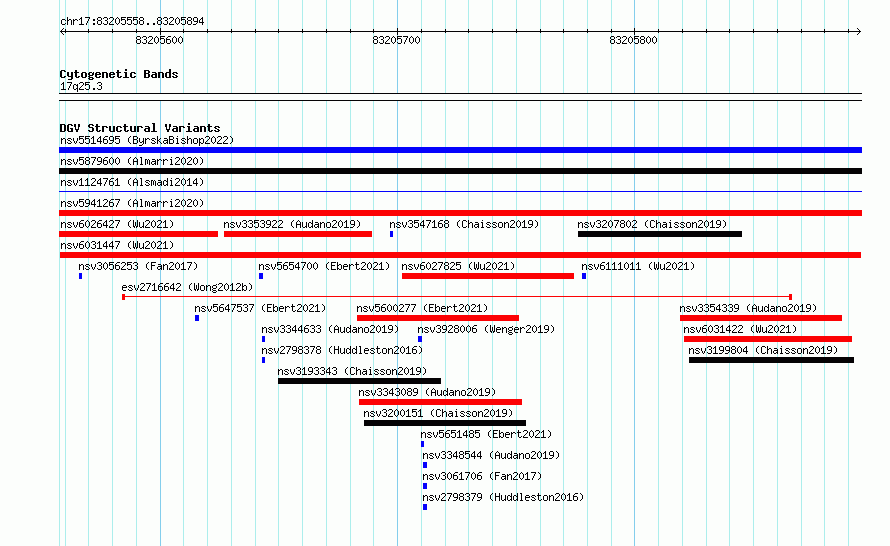The width and height of the screenshot is (890, 546).
Task: Open variant nsv1124761 (Alsmadi2014)
Action: [x=132, y=182]
